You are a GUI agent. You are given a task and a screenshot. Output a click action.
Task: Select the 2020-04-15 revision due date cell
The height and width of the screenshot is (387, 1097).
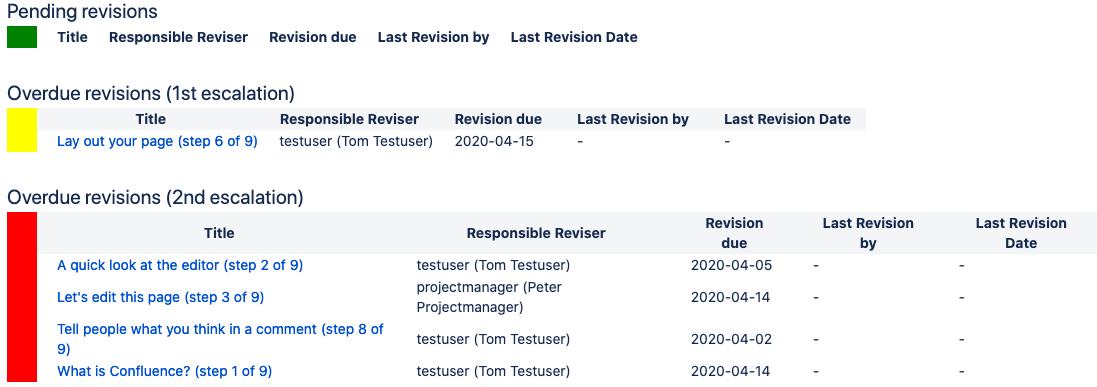494,141
